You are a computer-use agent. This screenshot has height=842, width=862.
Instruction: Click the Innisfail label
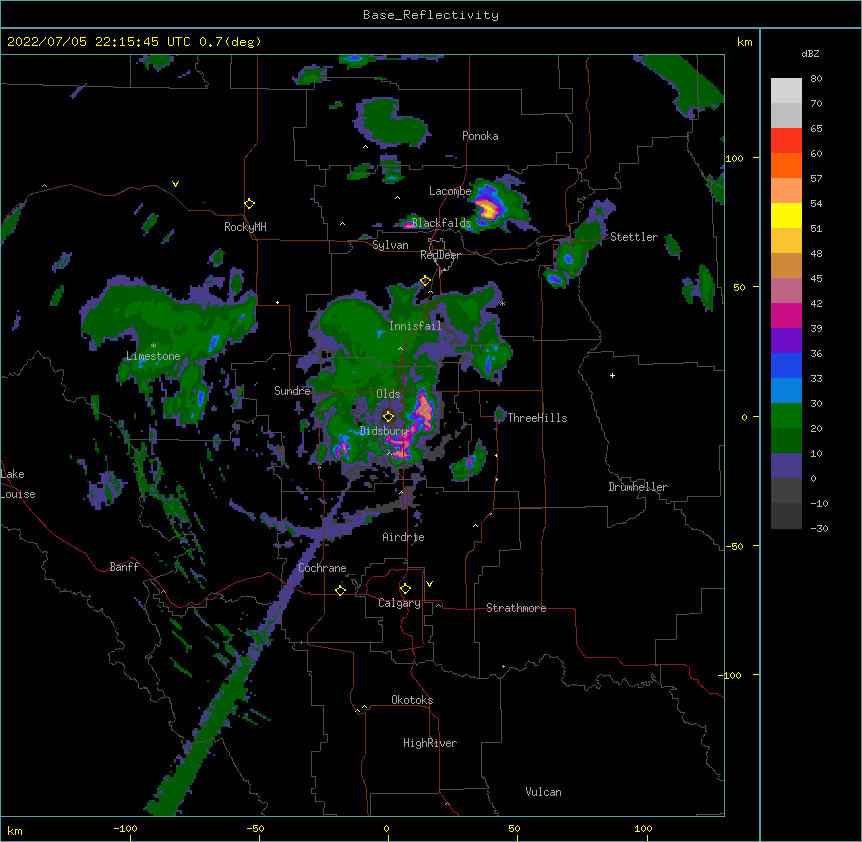click(415, 326)
